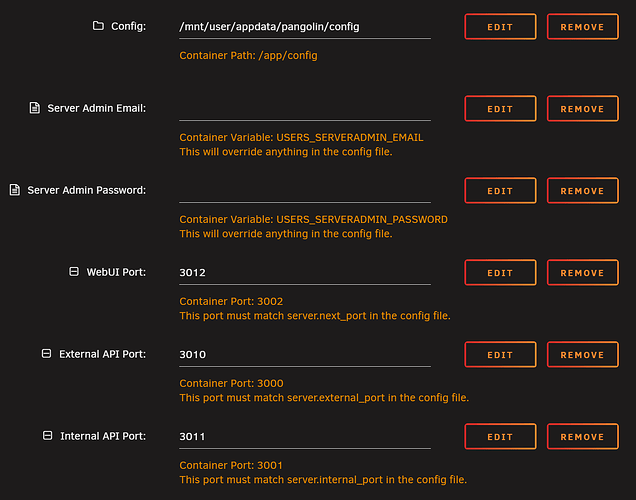Click the port icon beside WebUI Port
Viewport: 636px width, 500px height.
pos(74,272)
